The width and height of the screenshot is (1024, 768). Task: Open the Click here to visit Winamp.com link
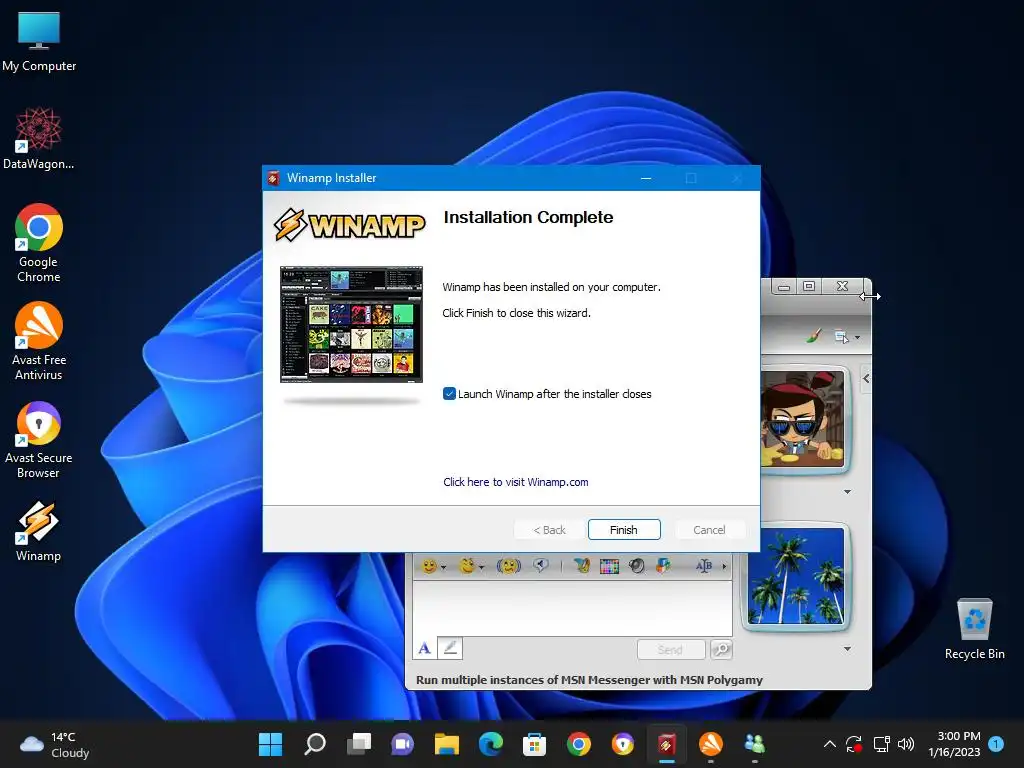point(515,482)
